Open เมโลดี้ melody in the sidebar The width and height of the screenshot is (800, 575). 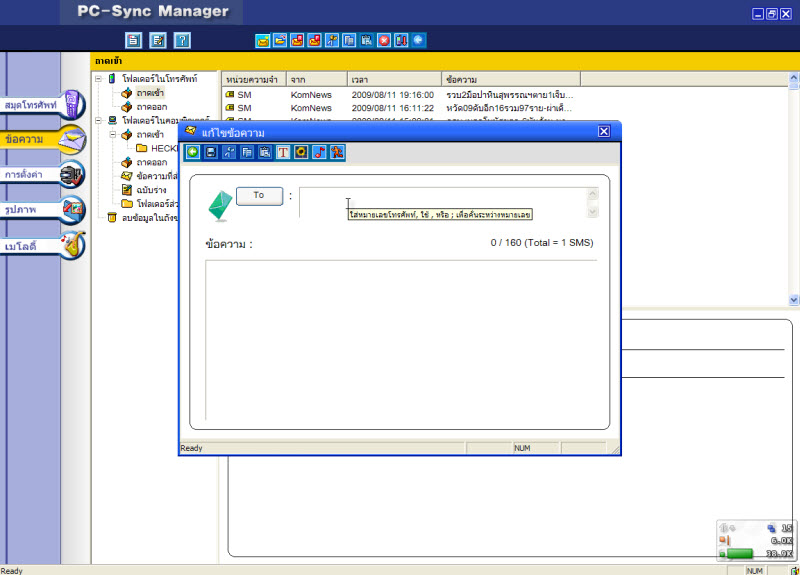pos(43,246)
